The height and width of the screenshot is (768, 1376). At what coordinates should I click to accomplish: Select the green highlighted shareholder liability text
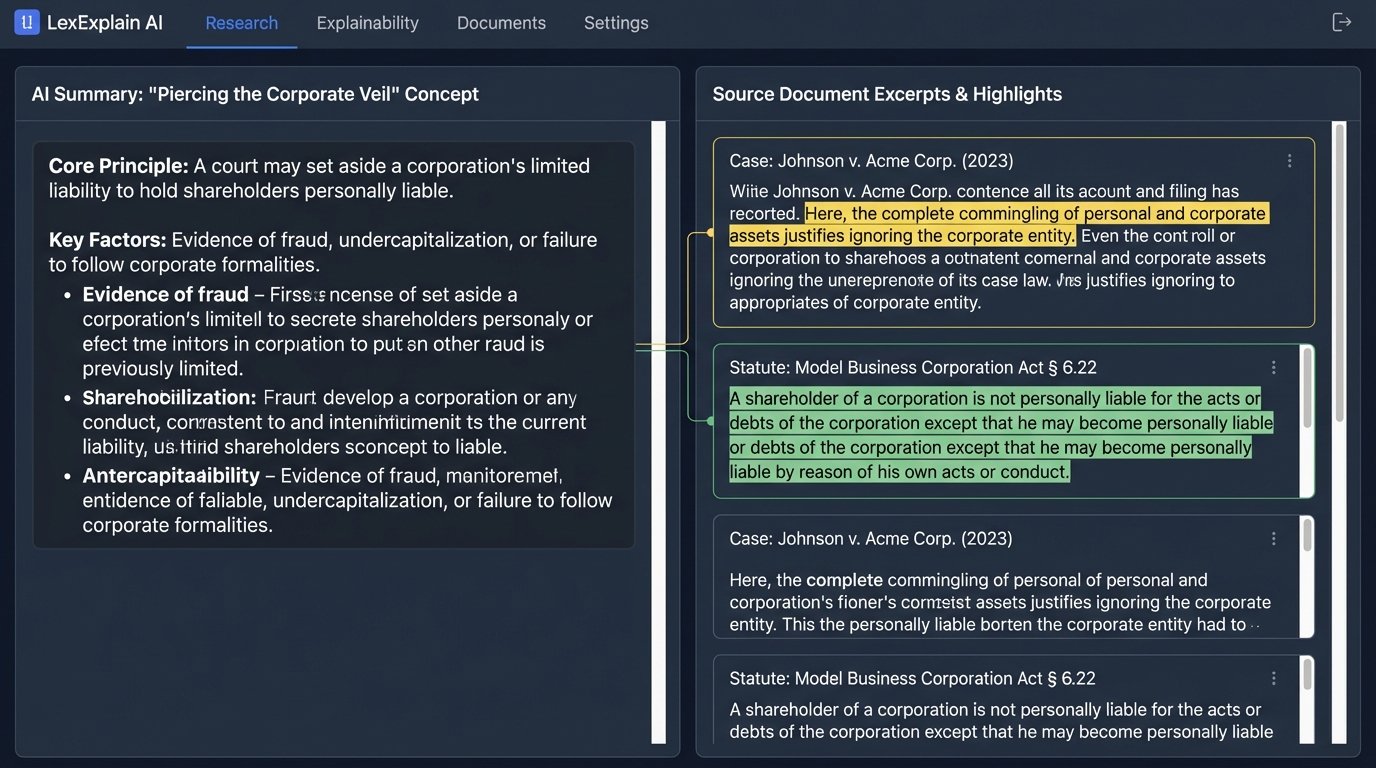tap(1000, 434)
